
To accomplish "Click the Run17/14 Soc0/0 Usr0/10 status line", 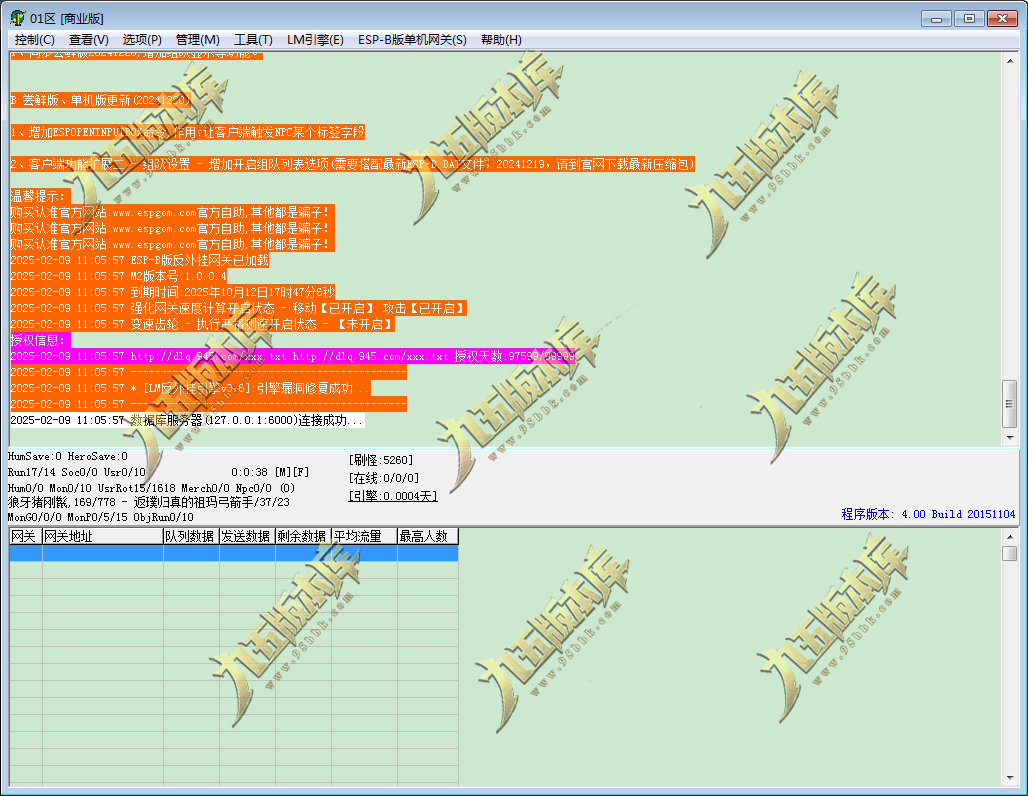I will tap(77, 472).
